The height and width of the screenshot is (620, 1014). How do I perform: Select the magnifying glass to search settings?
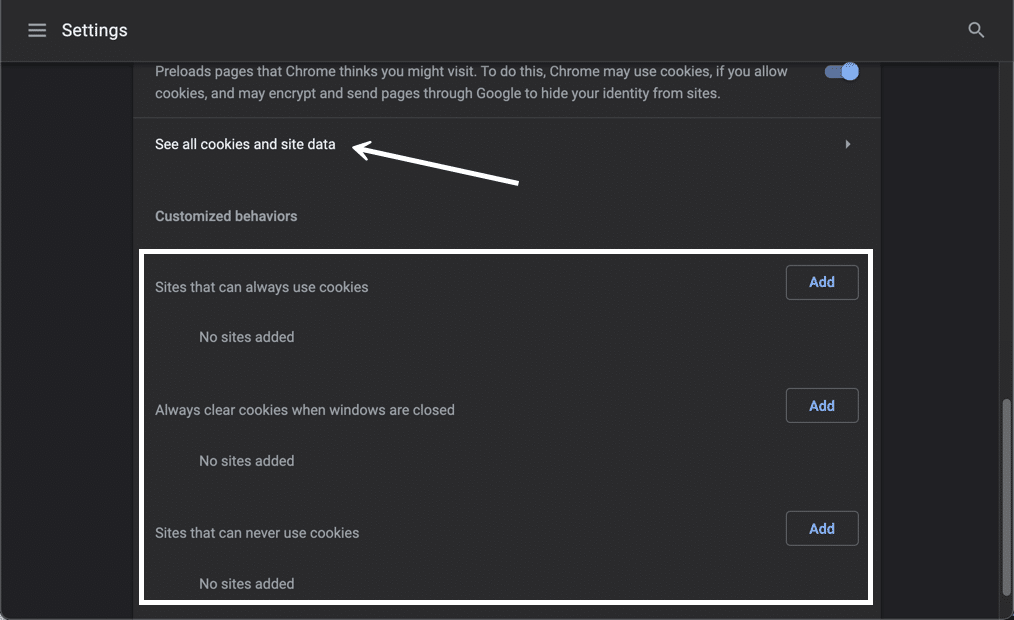click(975, 30)
